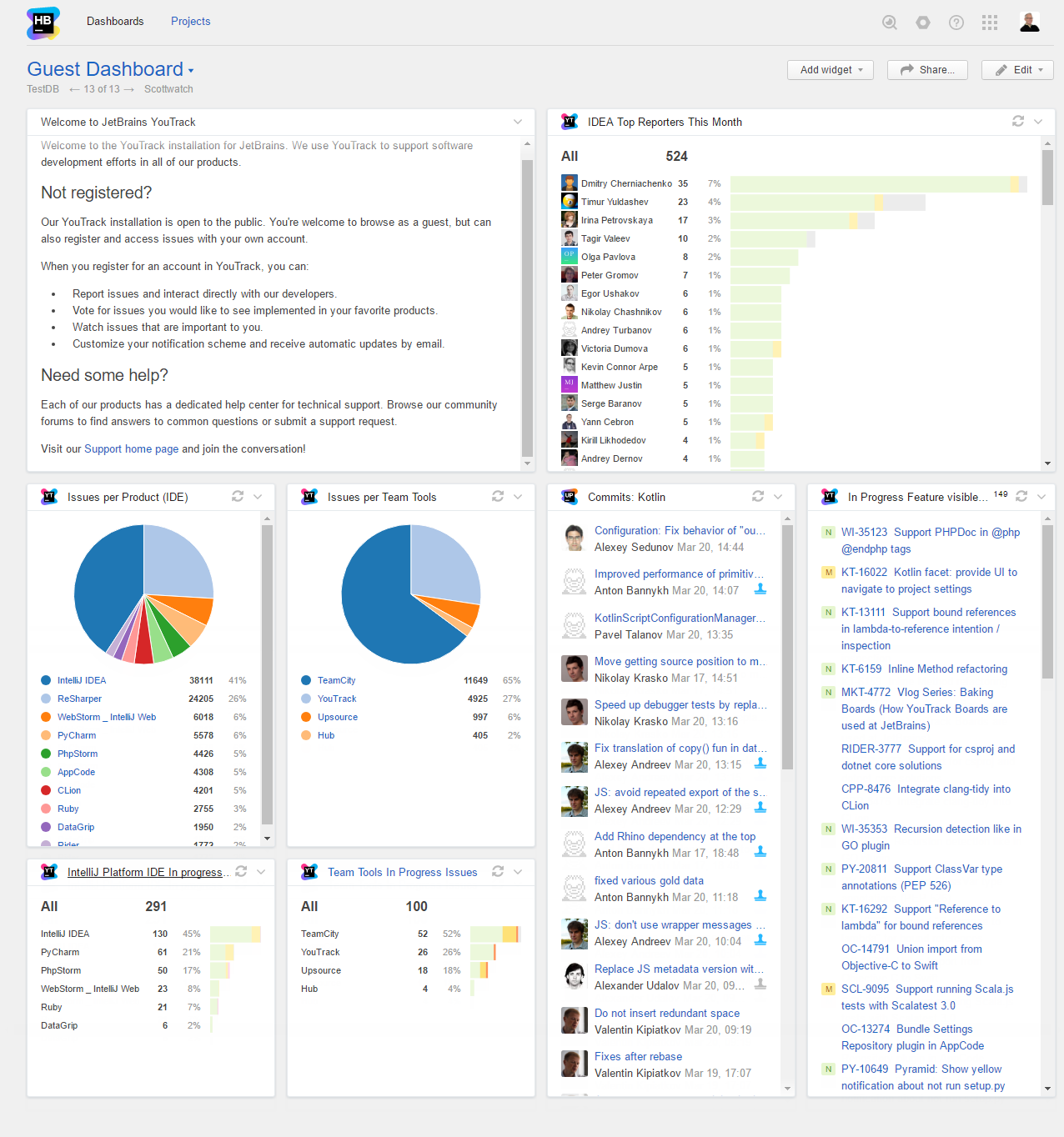Go to next dashboard Scottwatch
The width and height of the screenshot is (1064, 1137).
[168, 89]
